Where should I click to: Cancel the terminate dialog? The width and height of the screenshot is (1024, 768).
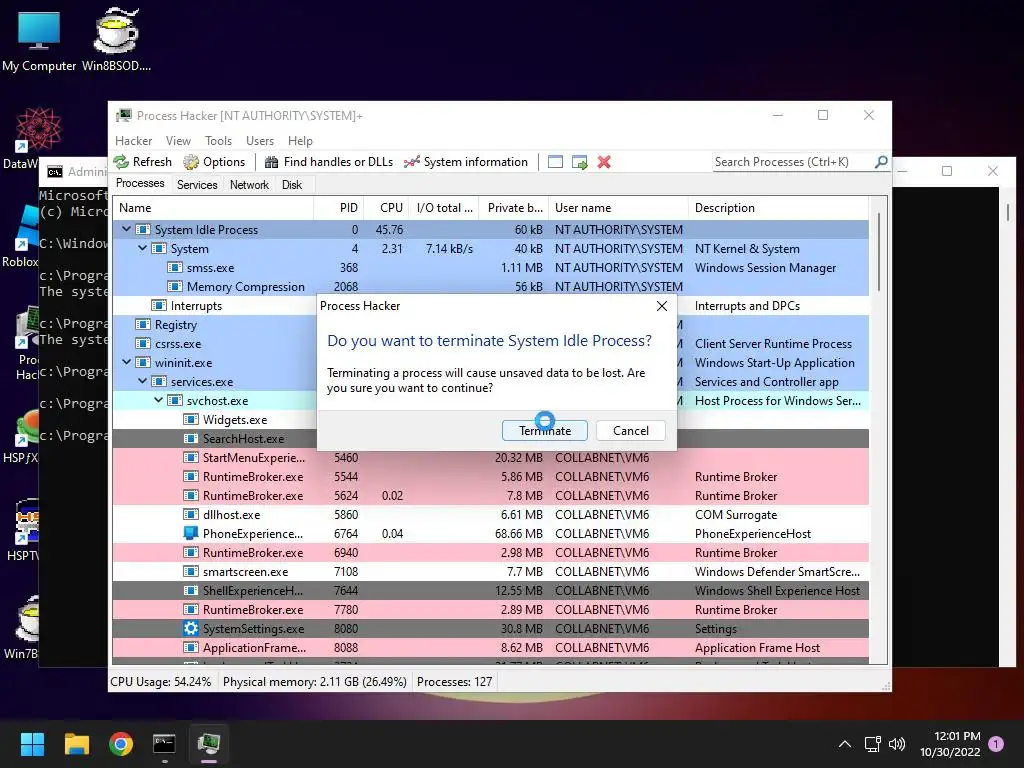coord(631,430)
